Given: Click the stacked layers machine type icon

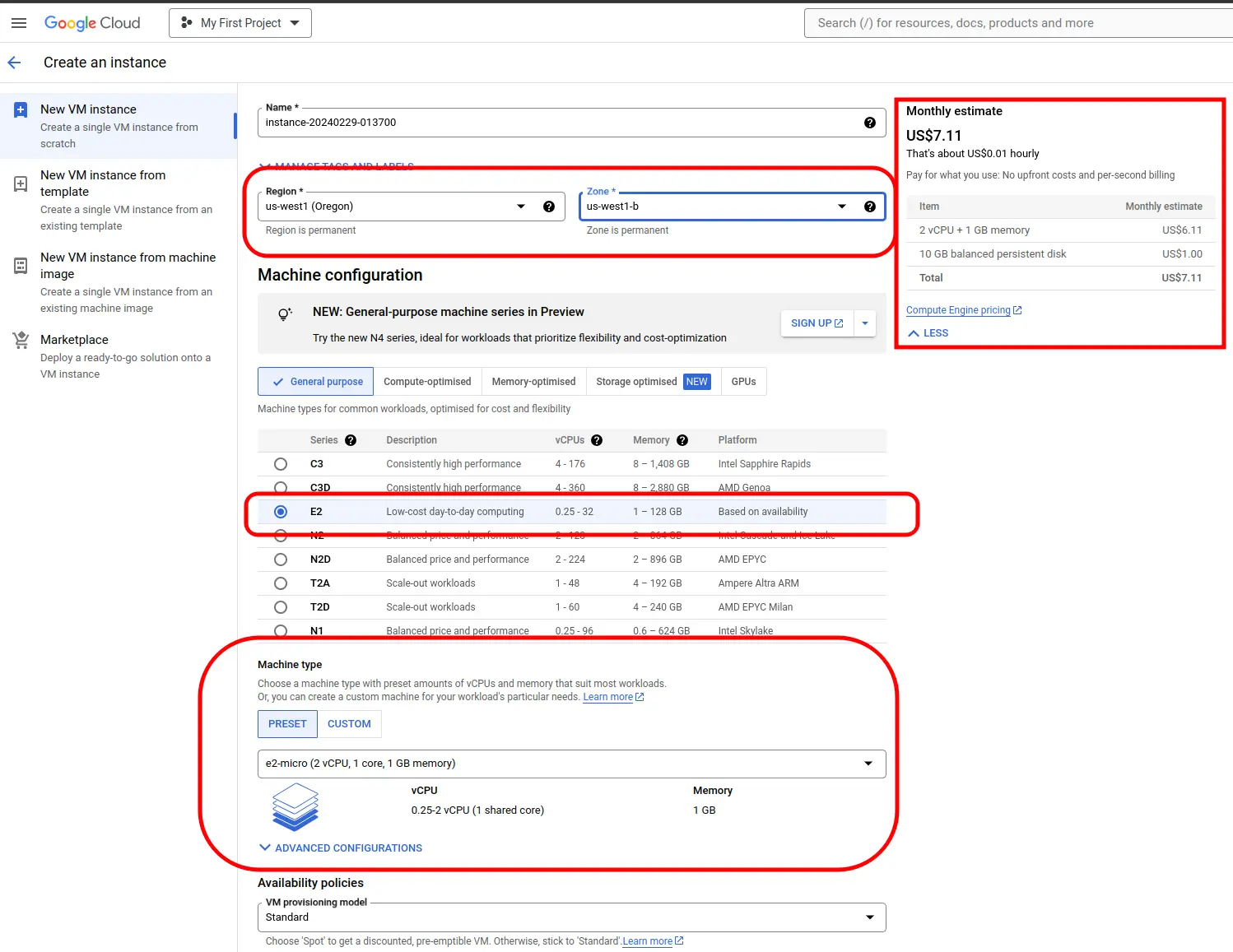Looking at the screenshot, I should click(295, 807).
